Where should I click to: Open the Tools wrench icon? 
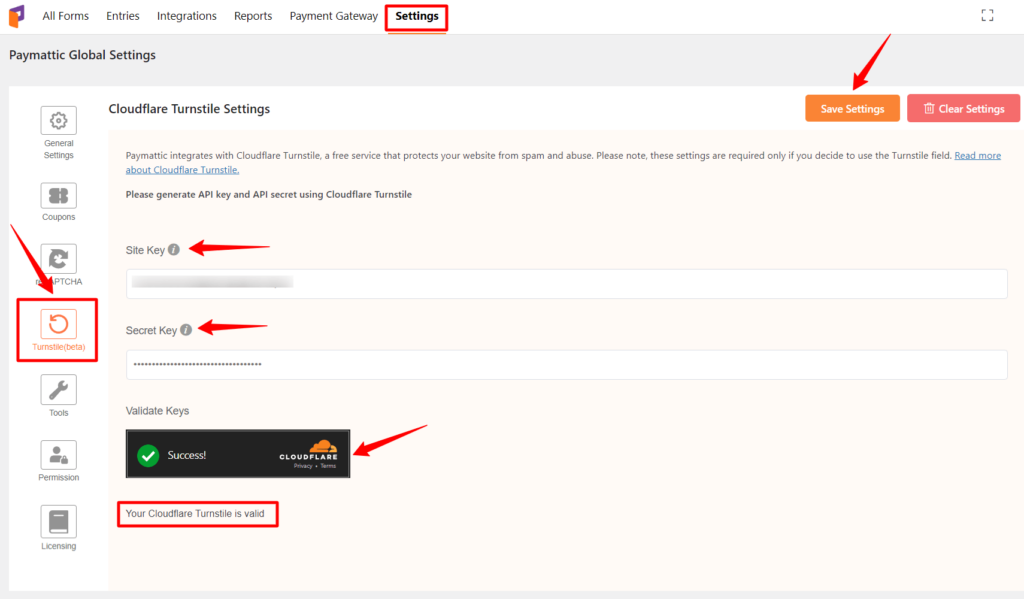[59, 389]
